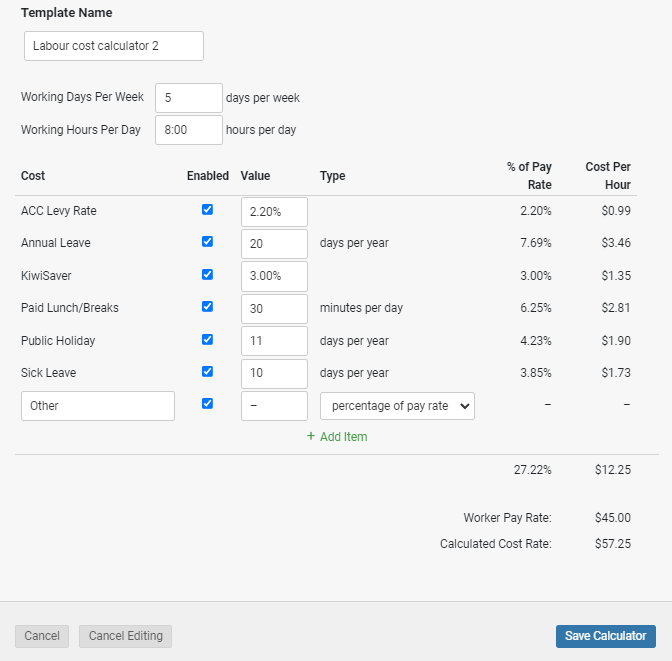
Task: Click the ACC Levy Rate value field
Action: pos(274,212)
